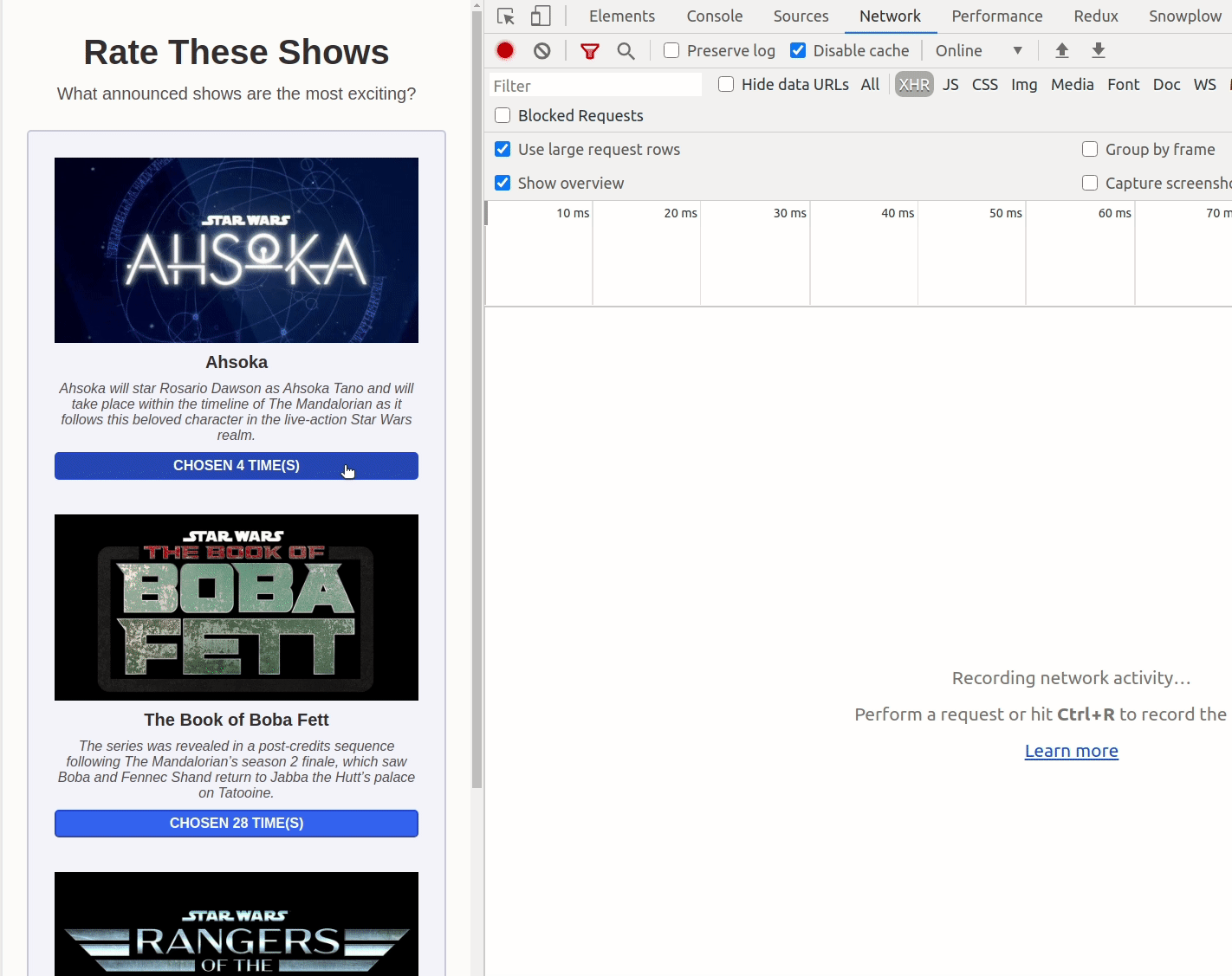This screenshot has height=976, width=1232.
Task: Select the Img request type filter
Action: [1024, 85]
